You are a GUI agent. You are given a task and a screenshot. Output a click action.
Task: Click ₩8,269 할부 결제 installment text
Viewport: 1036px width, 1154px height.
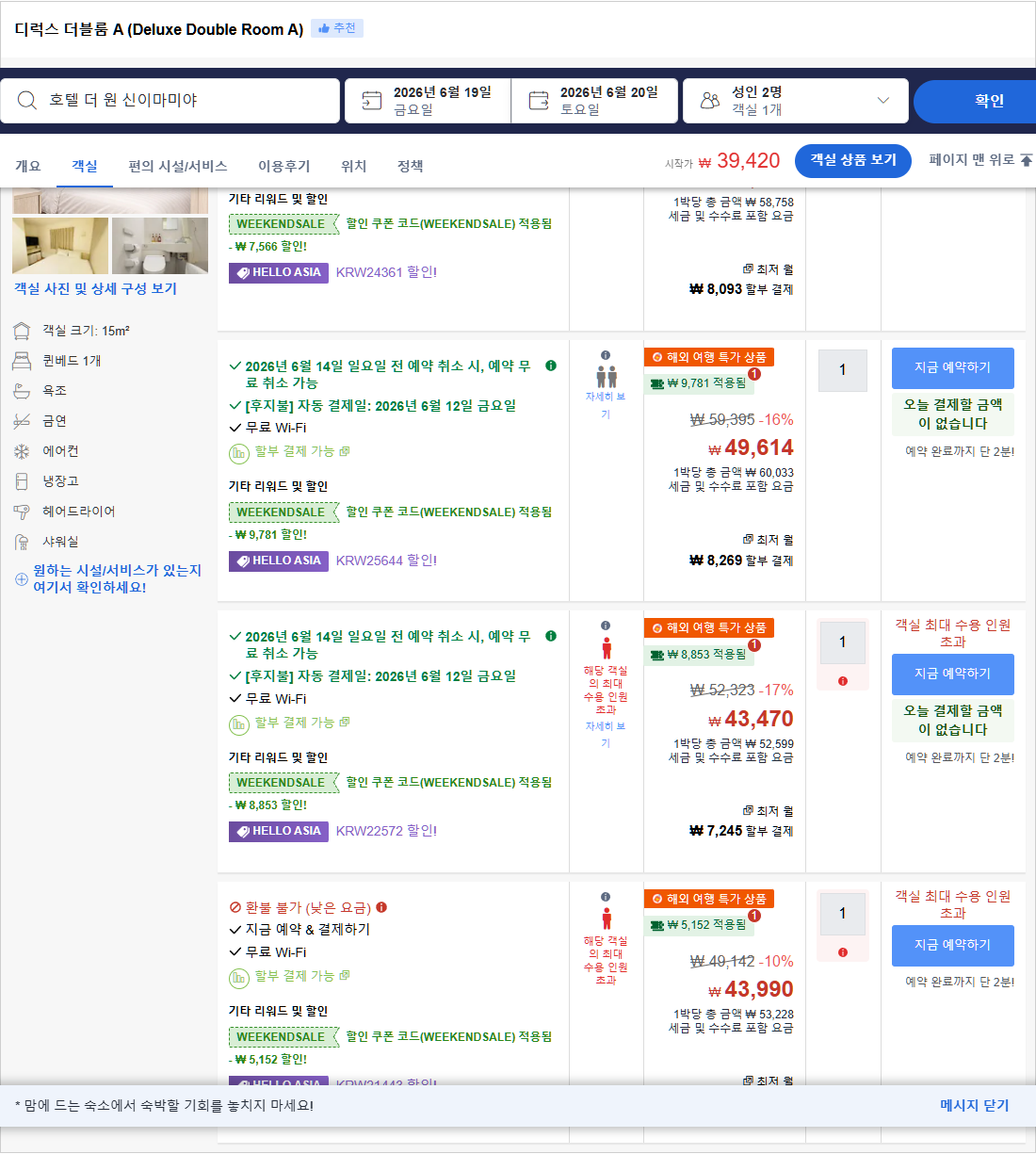click(741, 561)
